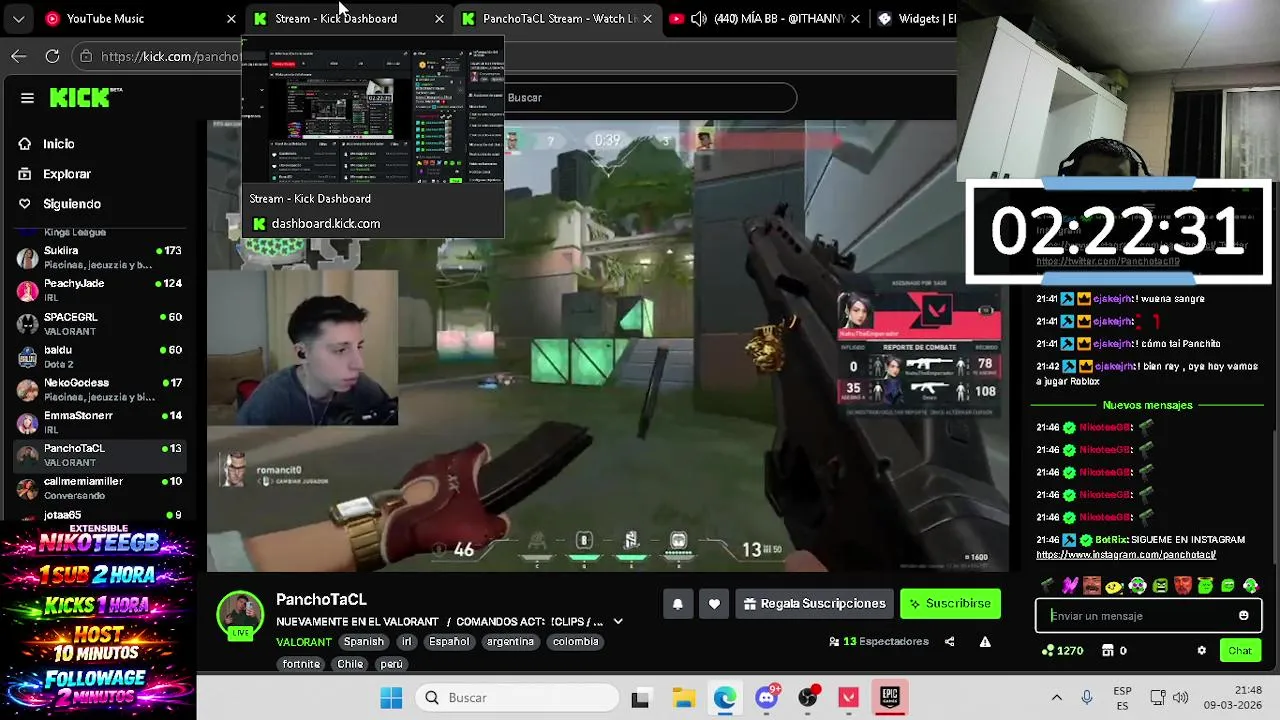1280x720 pixels.
Task: Select the Chile tag
Action: click(x=350, y=664)
